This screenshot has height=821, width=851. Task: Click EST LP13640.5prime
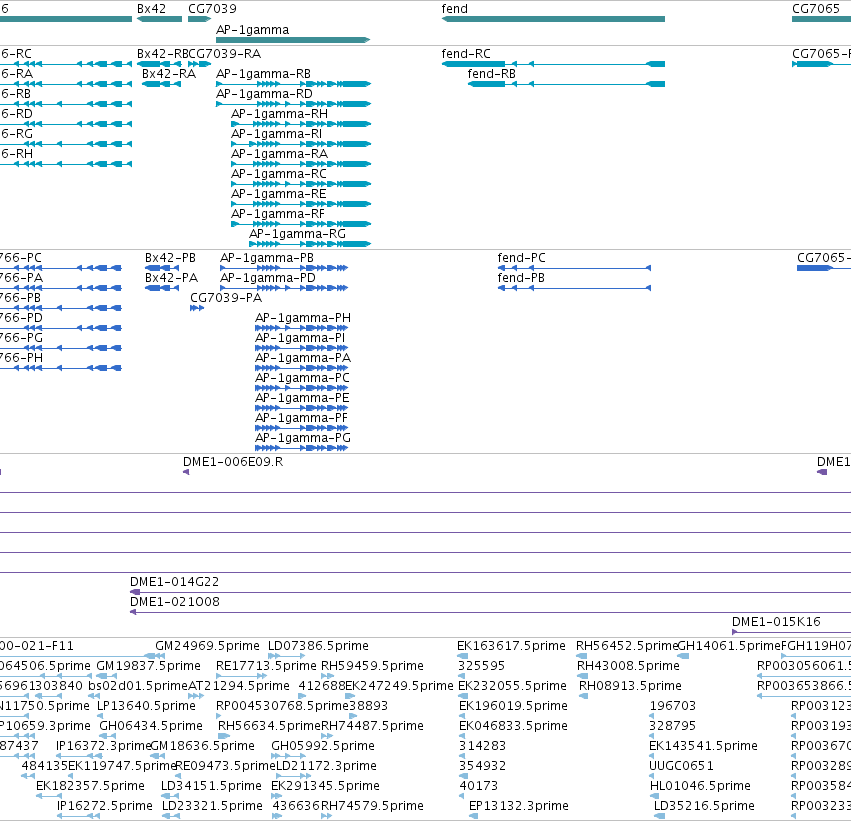pyautogui.click(x=146, y=706)
